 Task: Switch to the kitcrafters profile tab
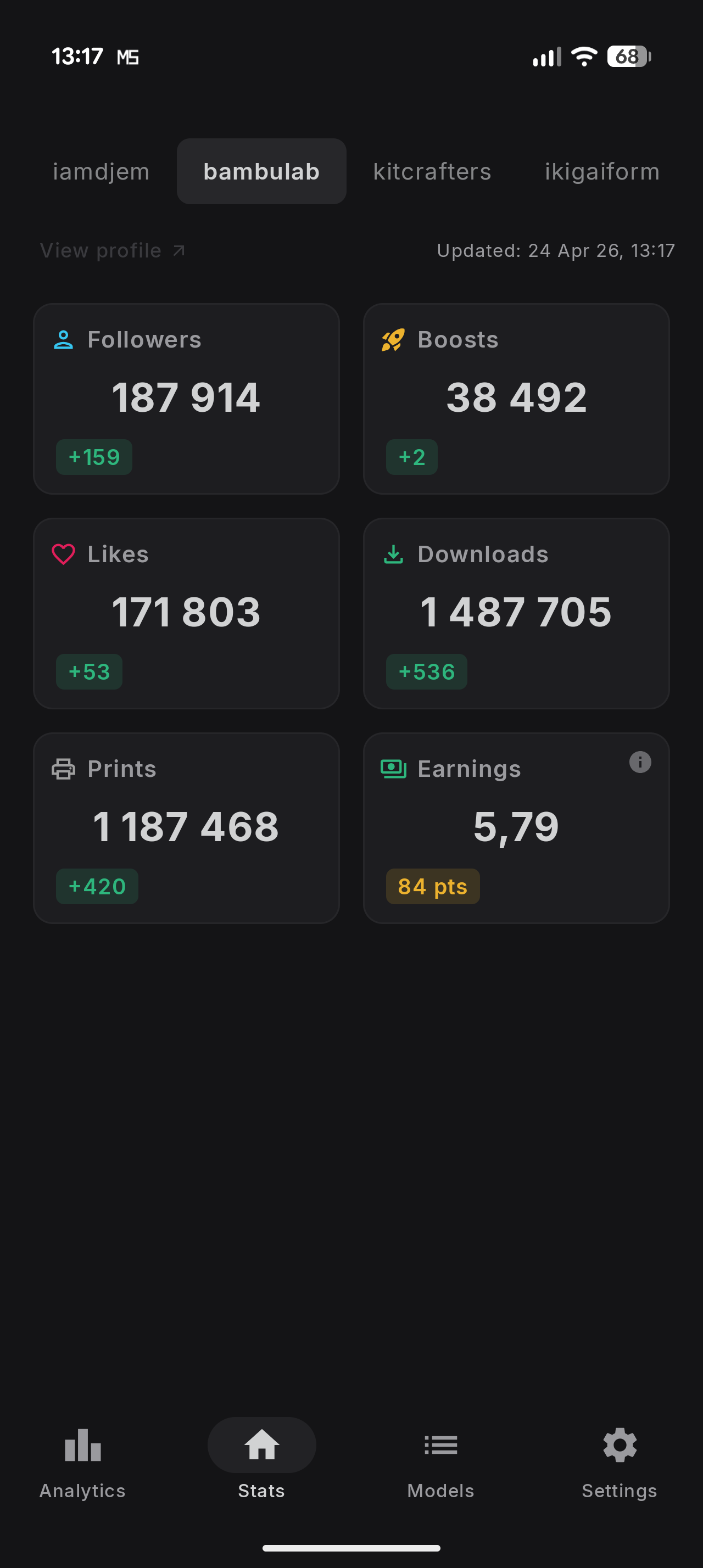[x=432, y=172]
